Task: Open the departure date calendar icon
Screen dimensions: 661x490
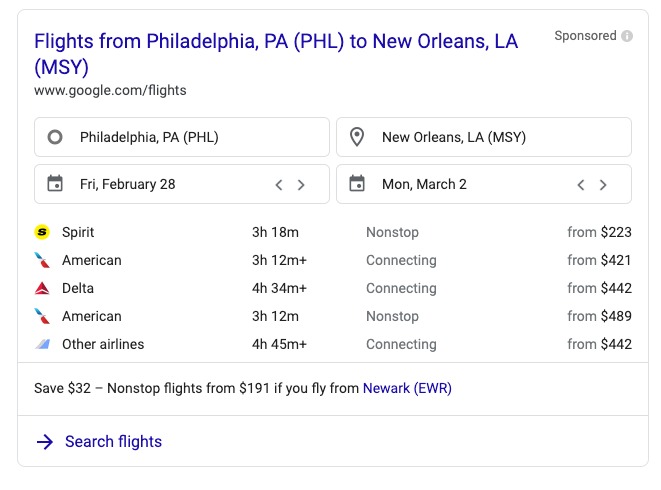Action: 55,184
